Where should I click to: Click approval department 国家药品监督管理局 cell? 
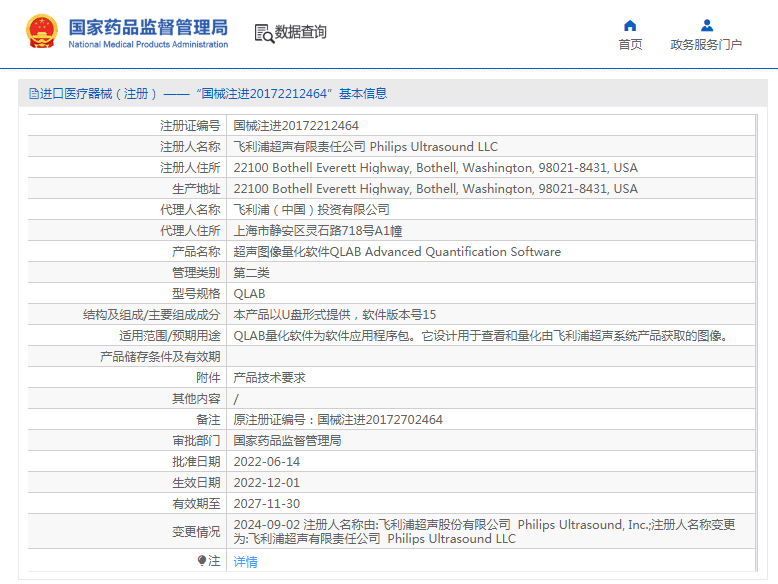click(287, 441)
